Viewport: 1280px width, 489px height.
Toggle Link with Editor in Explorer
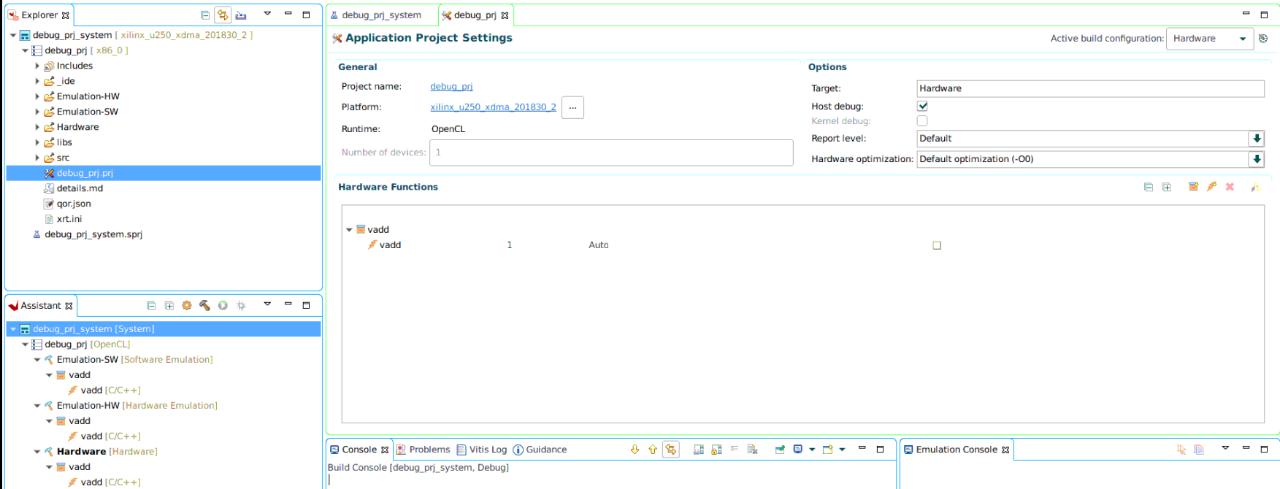tap(223, 15)
